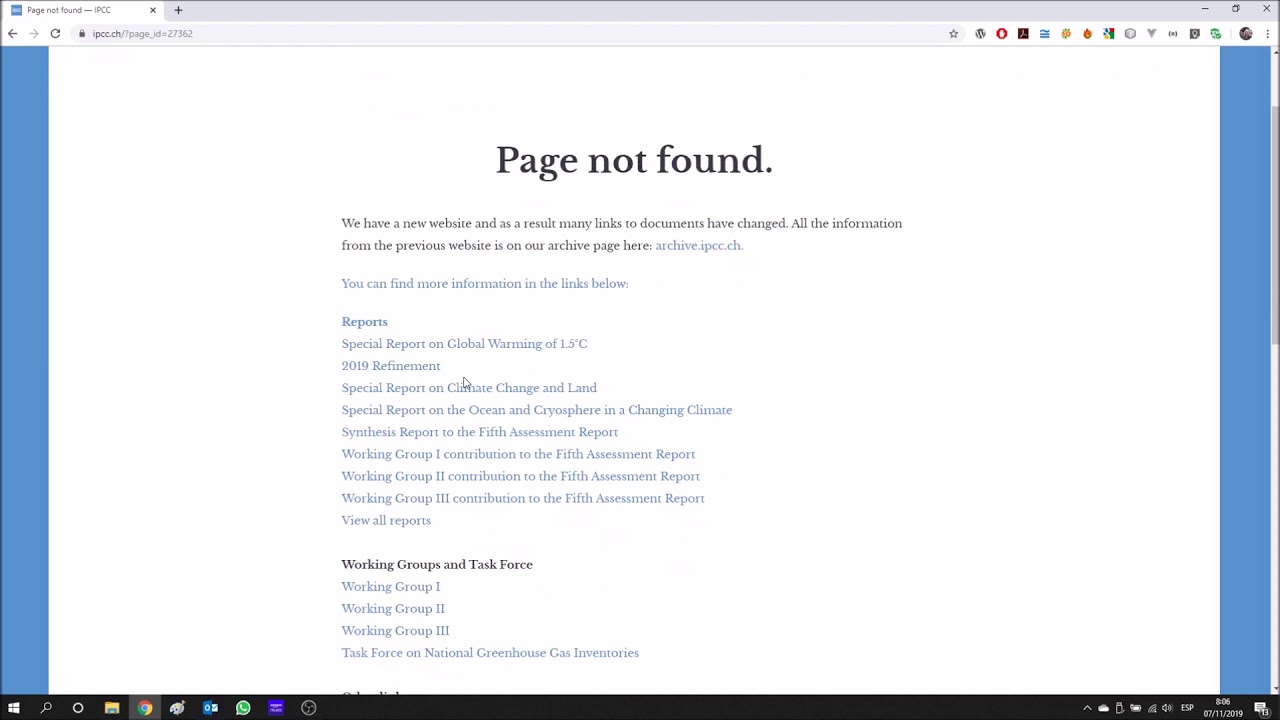Screen dimensions: 1280x720
Task: Open the Windows Start menu
Action: 14,708
